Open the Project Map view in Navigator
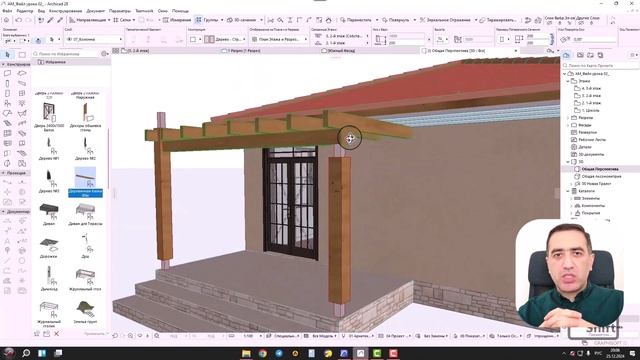 coord(567,55)
